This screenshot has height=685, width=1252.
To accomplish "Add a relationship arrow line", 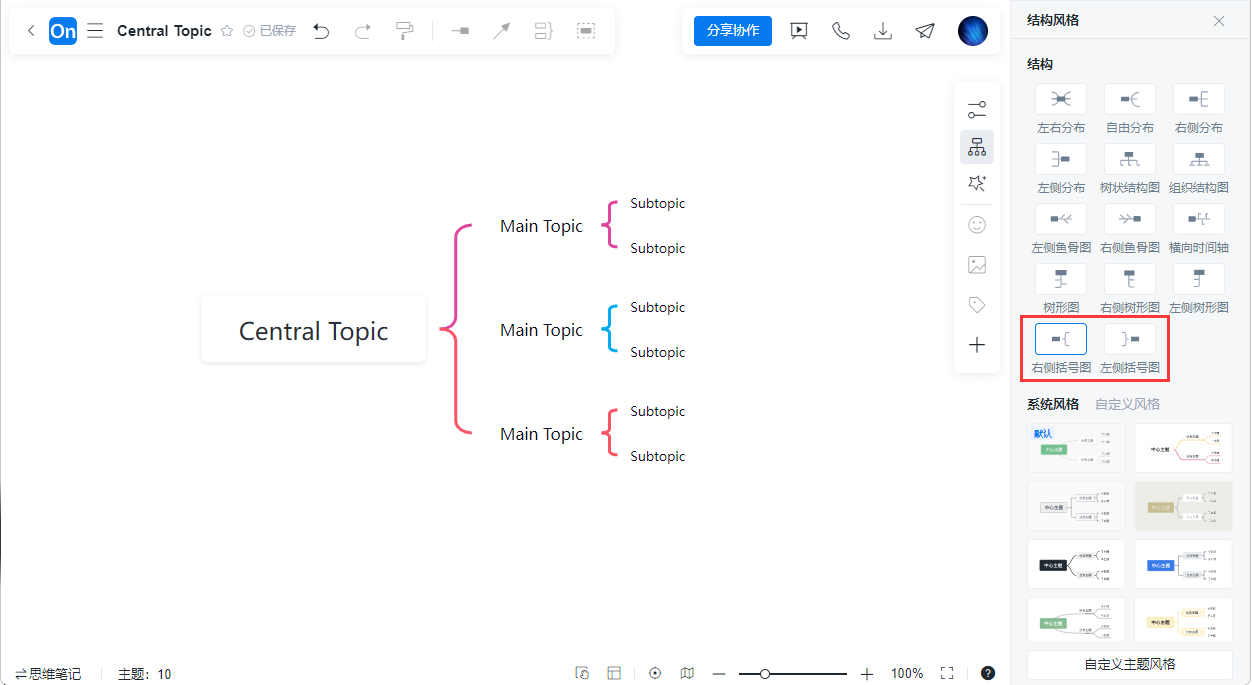I will click(502, 31).
